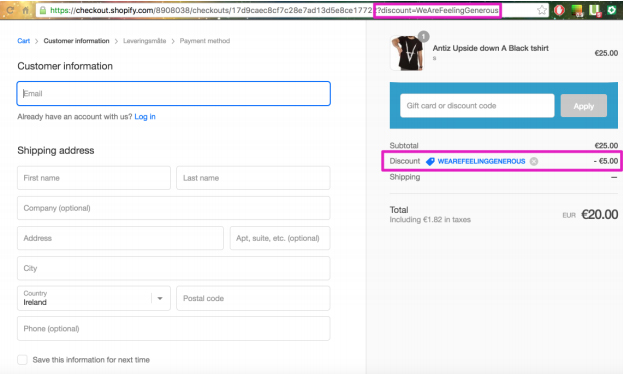
Task: Click the browser address bar URL
Action: click(274, 10)
